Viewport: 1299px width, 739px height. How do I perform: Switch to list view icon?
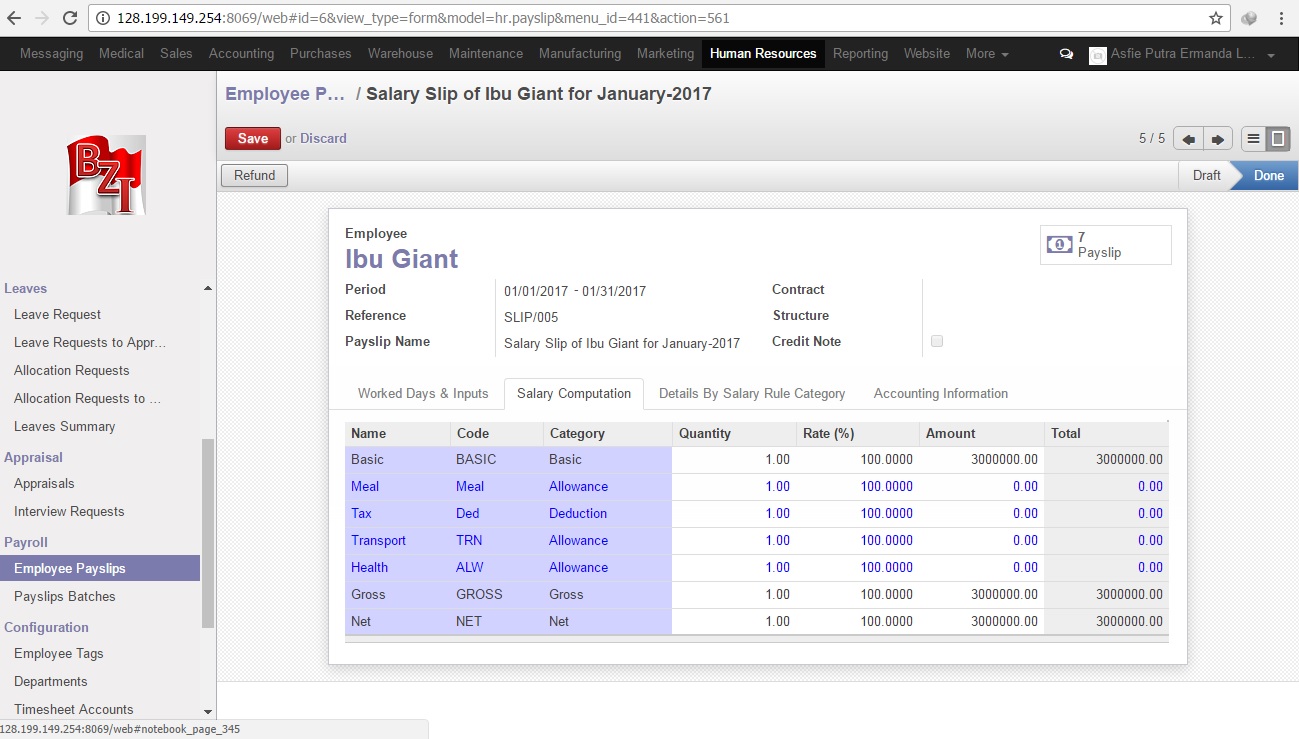tap(1253, 139)
